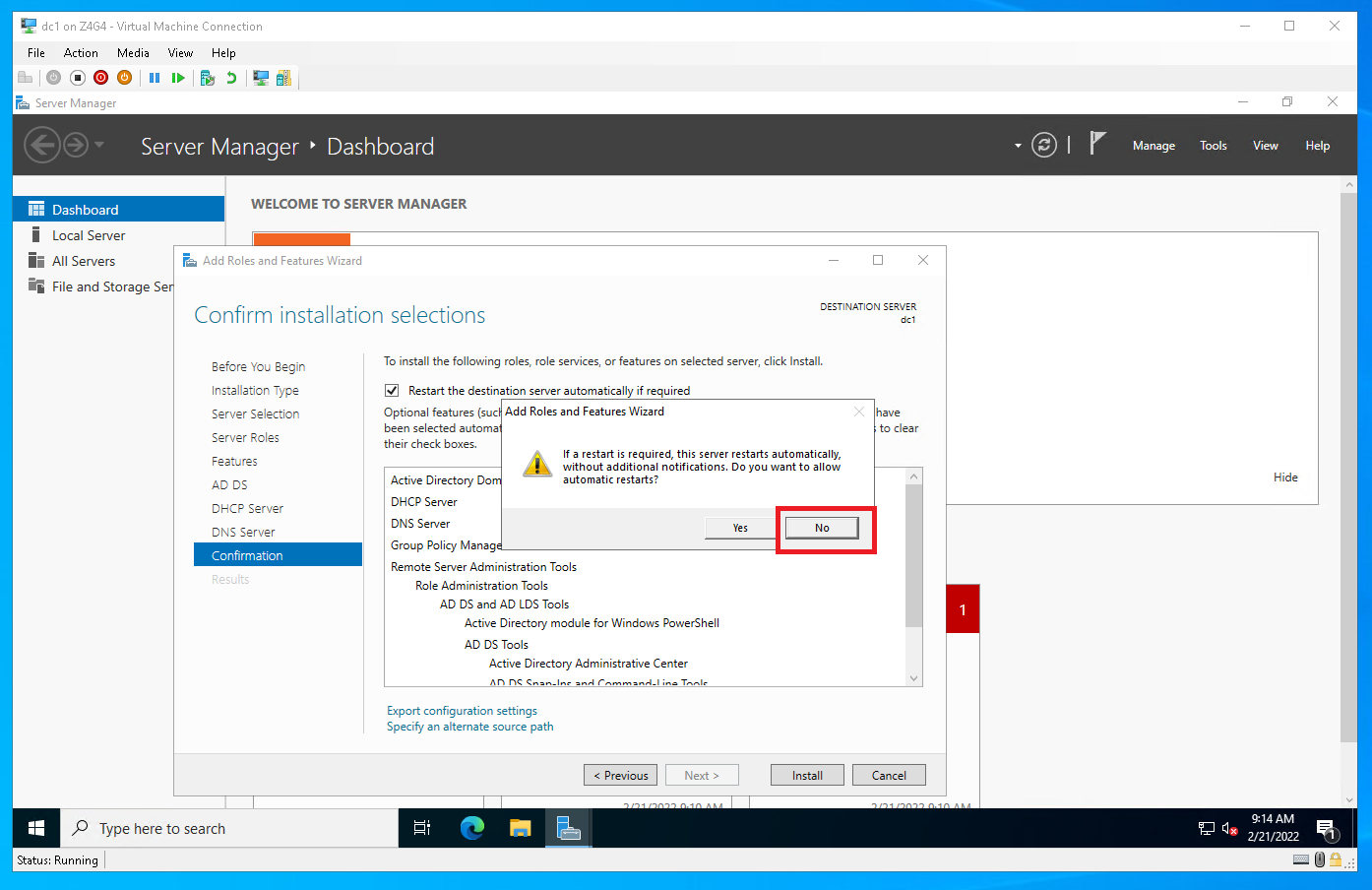Click Server Manager back arrow button

pos(41,146)
